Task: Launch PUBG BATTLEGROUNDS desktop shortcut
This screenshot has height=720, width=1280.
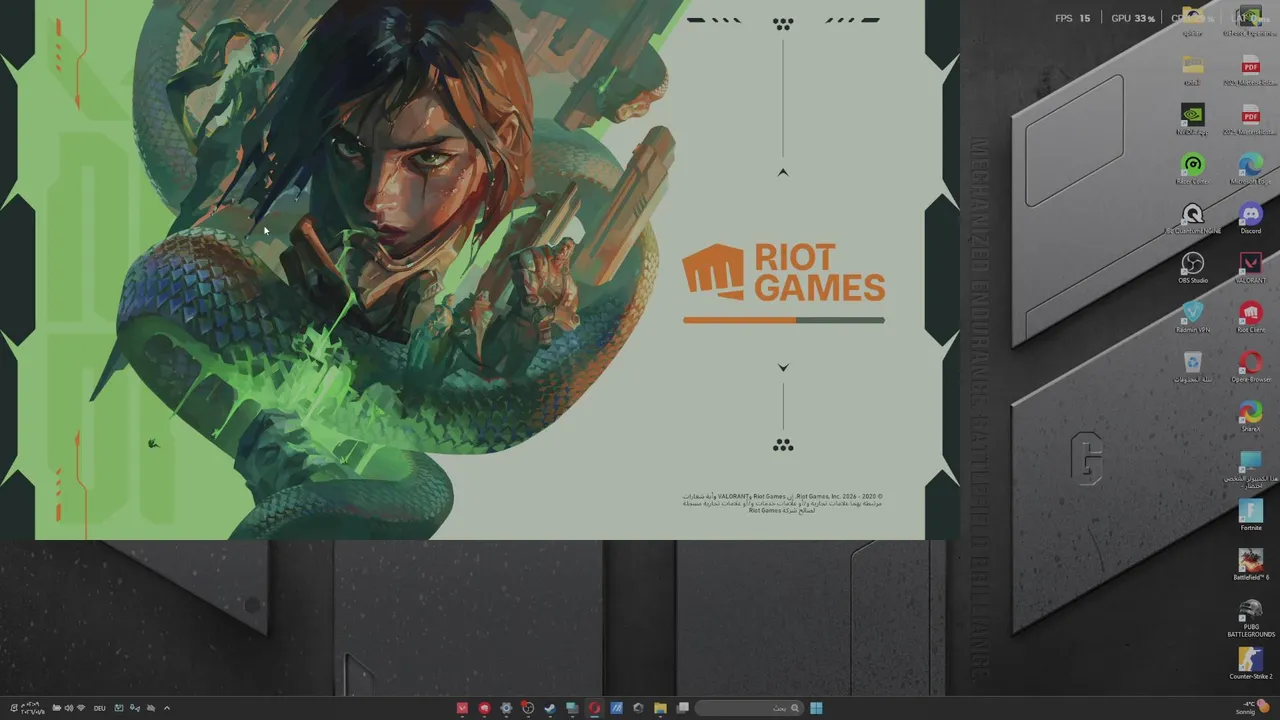Action: click(1250, 618)
